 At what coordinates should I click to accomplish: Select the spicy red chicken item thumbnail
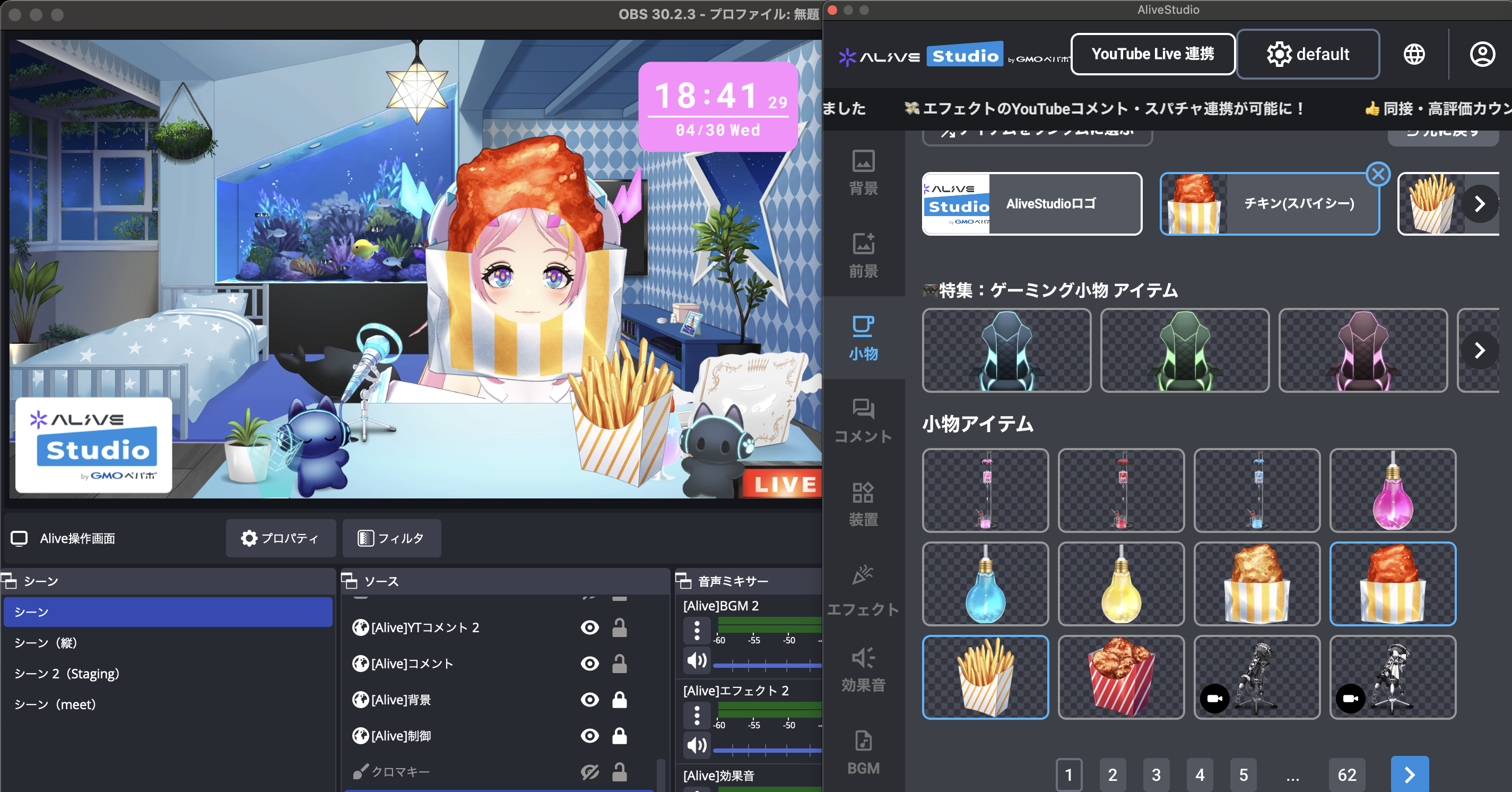click(1392, 583)
